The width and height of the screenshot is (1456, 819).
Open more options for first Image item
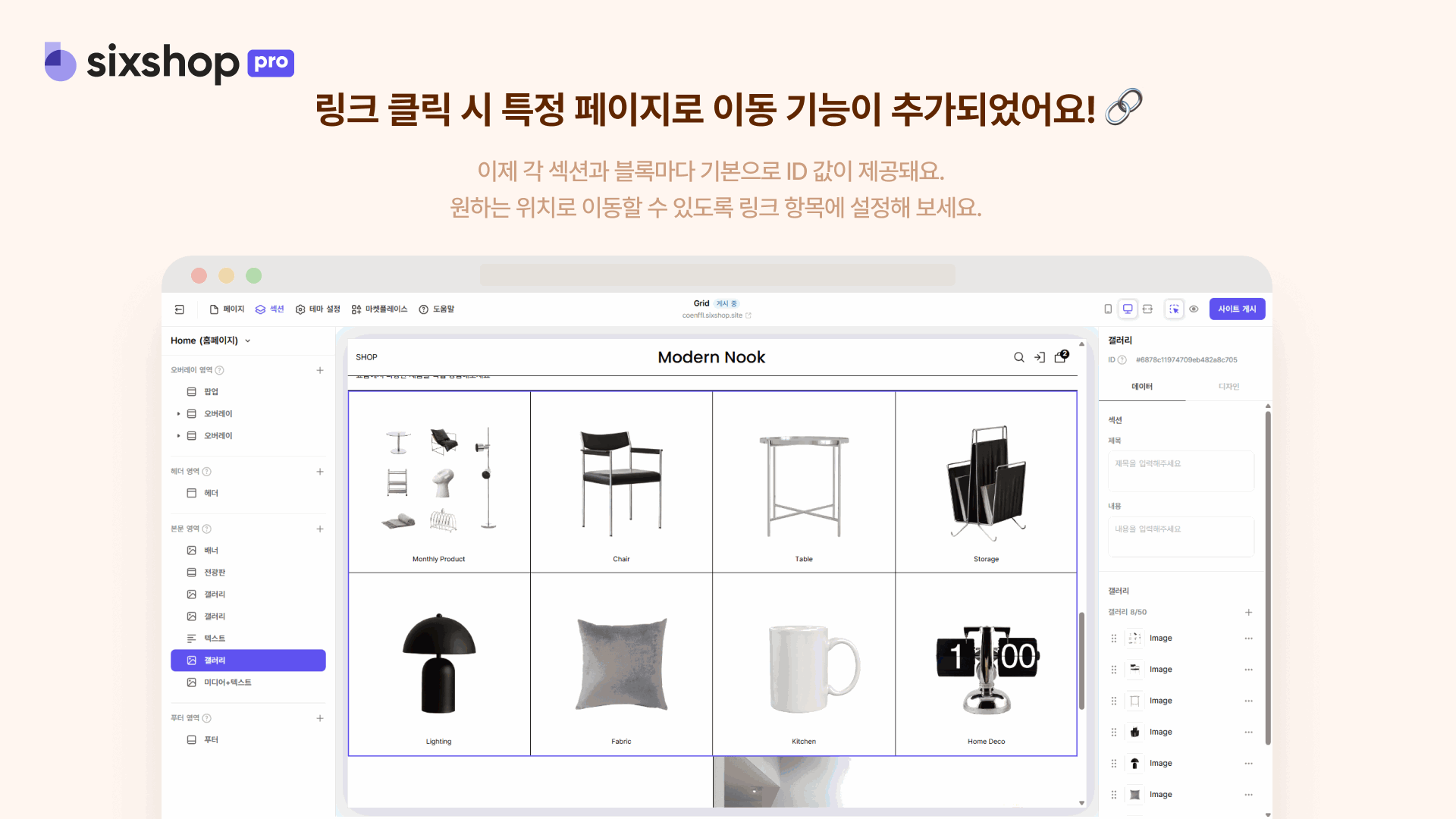click(1248, 639)
